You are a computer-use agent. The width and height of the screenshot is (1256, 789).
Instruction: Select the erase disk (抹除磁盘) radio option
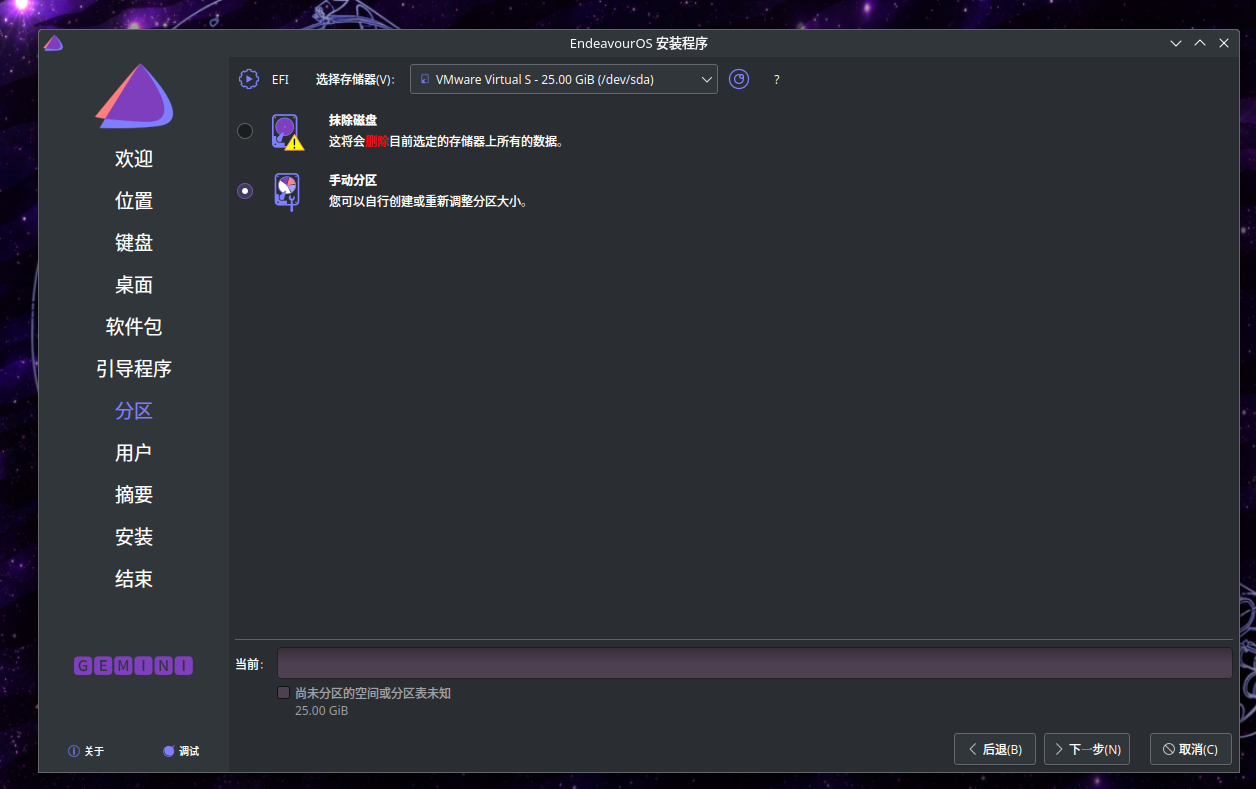point(245,131)
